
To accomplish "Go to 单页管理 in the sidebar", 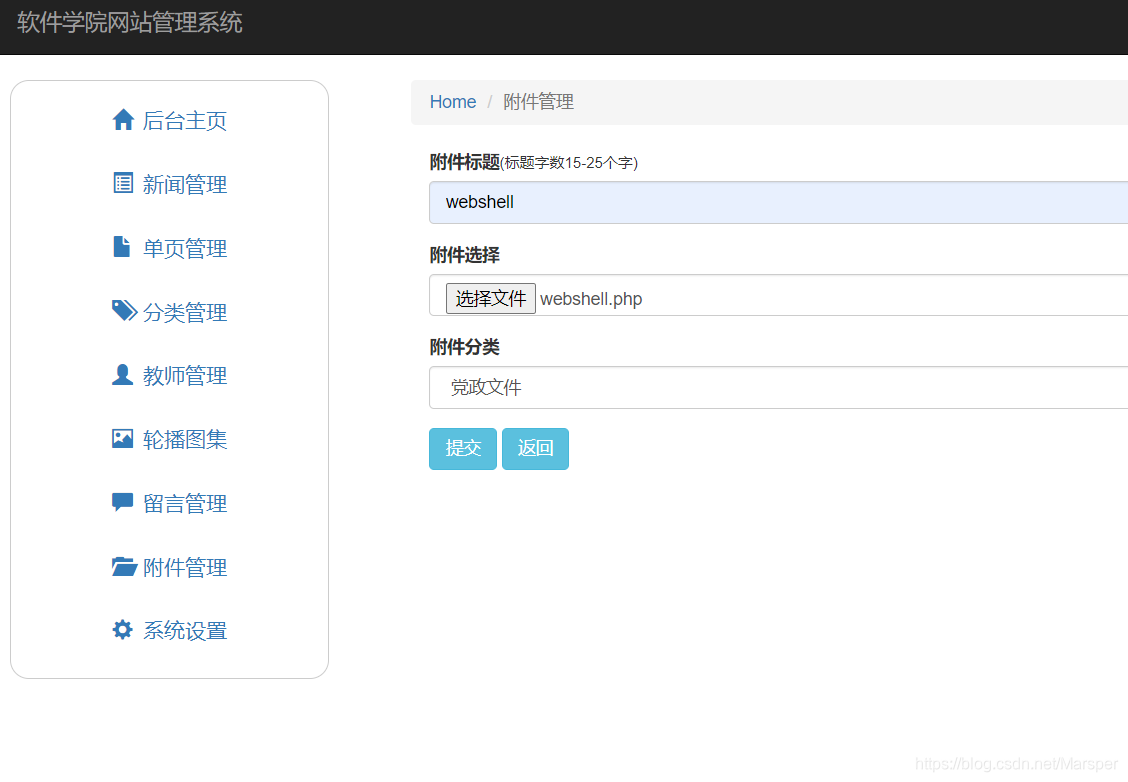I will pyautogui.click(x=184, y=249).
